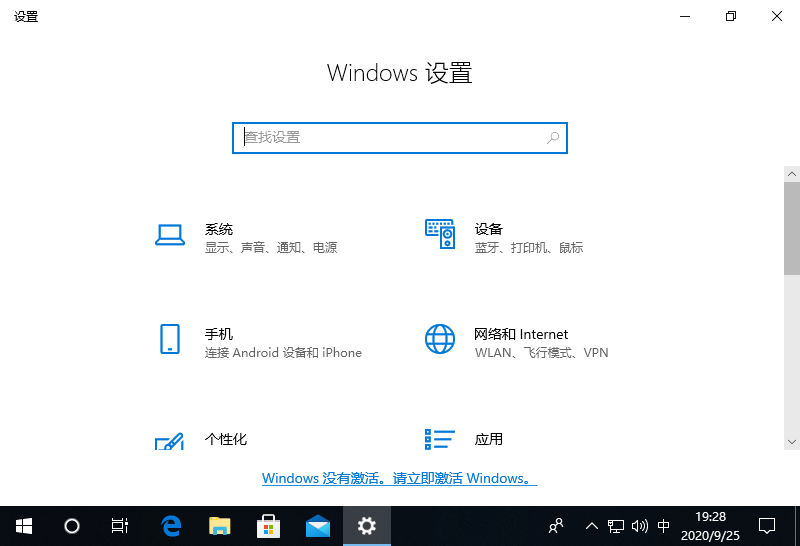Click the scrollbar up arrow

[792, 174]
